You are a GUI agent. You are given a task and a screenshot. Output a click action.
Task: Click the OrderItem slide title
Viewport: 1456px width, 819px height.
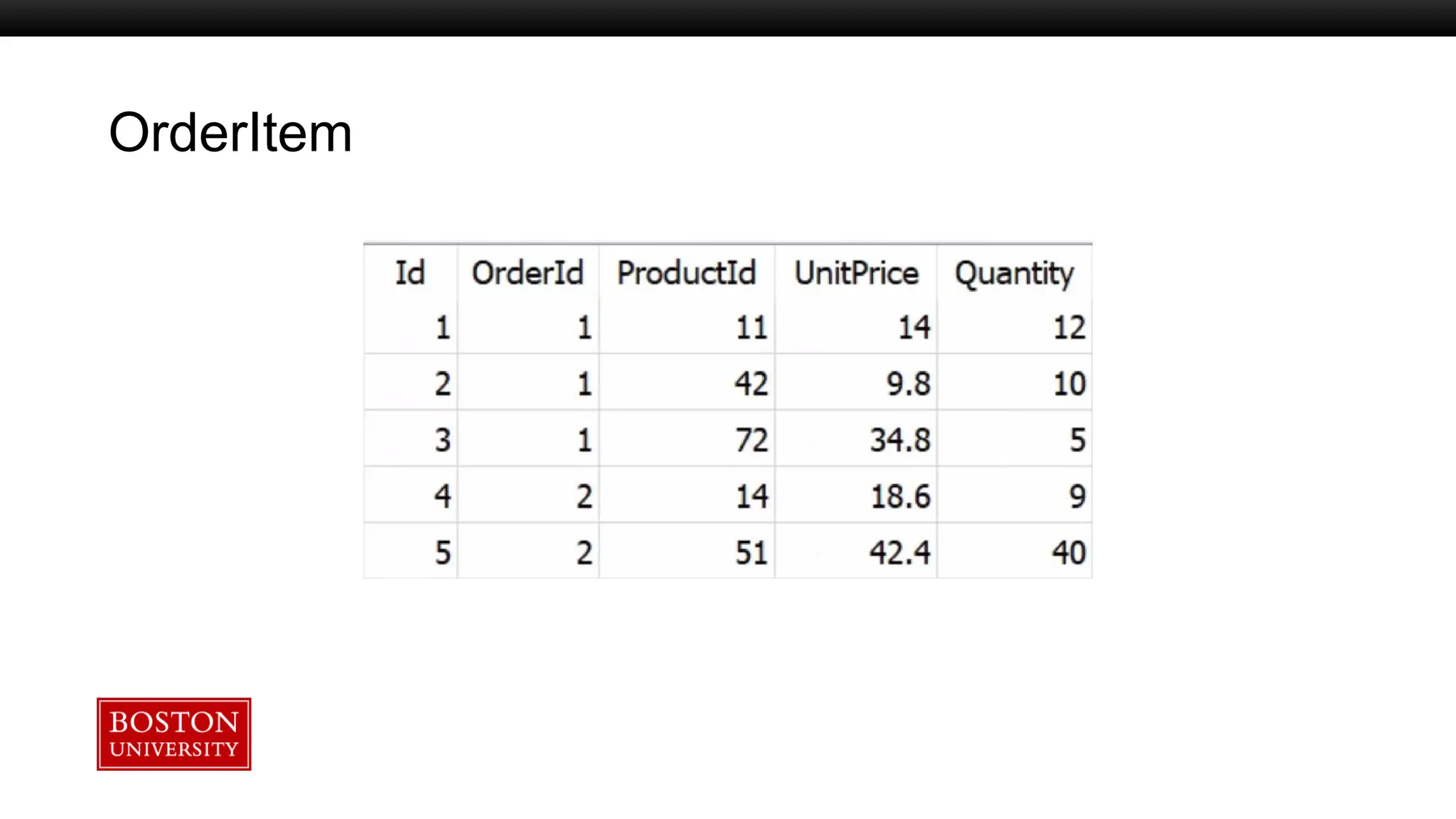(230, 133)
